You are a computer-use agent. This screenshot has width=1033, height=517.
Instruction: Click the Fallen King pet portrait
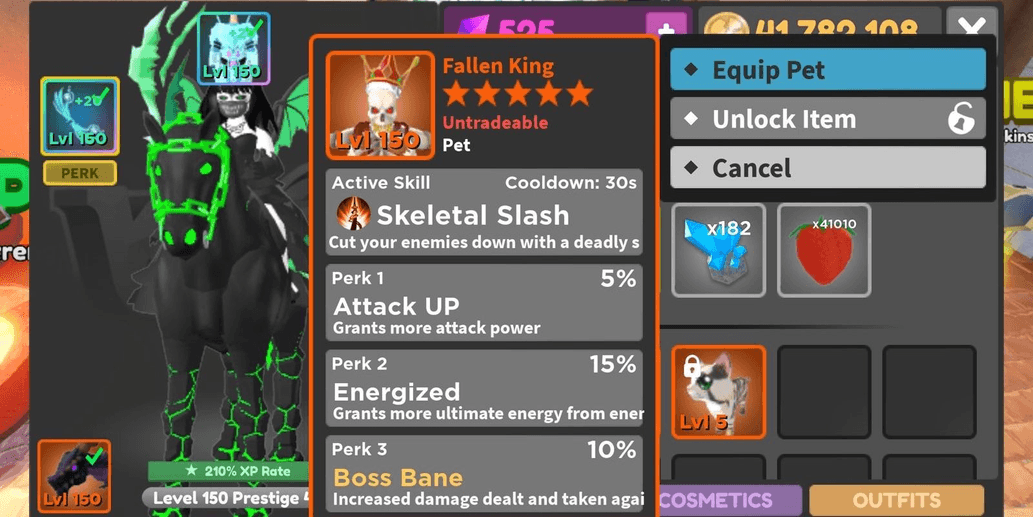[x=380, y=105]
